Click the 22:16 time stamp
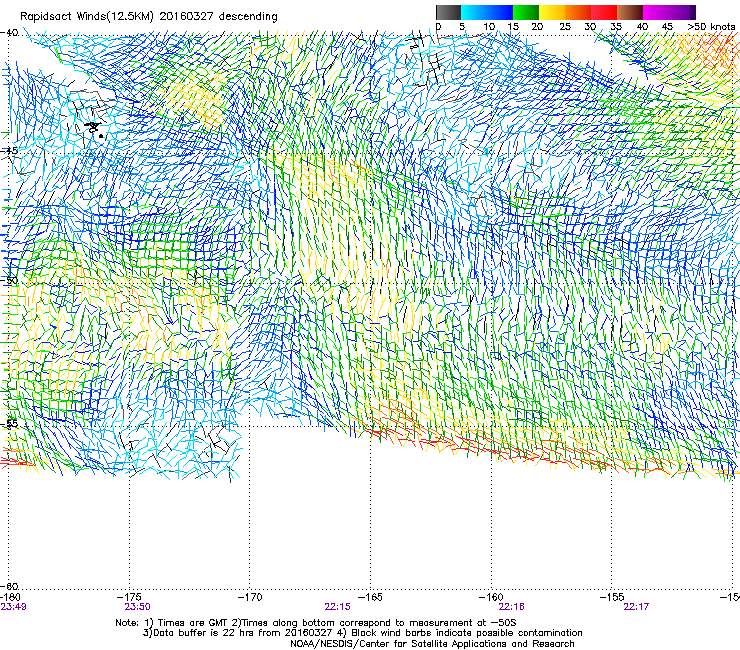The width and height of the screenshot is (740, 650). 512,607
